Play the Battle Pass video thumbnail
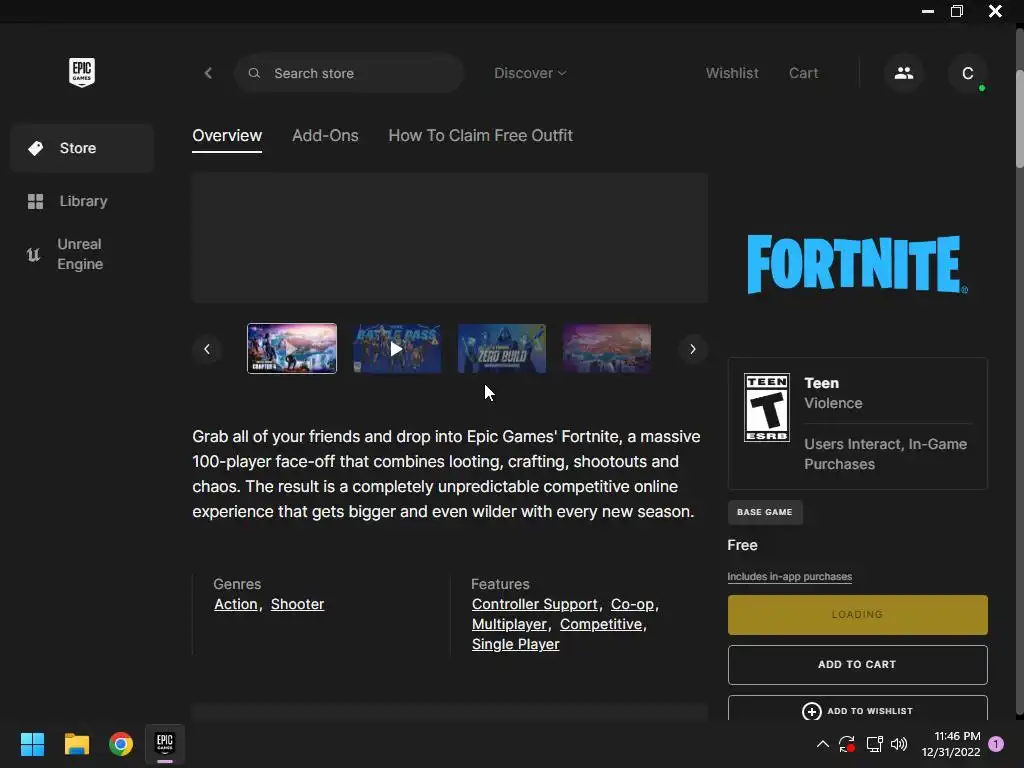The height and width of the screenshot is (768, 1024). point(396,349)
